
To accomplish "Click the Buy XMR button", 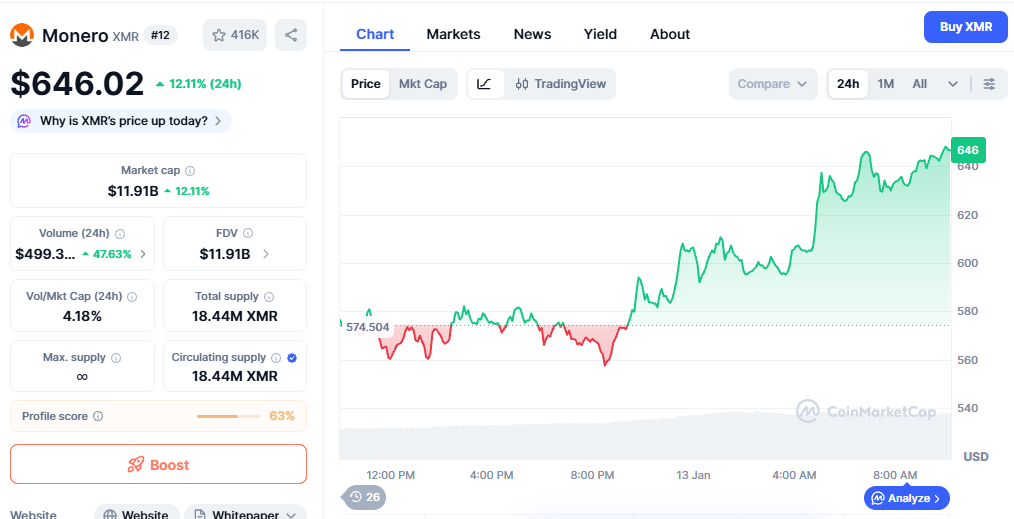I will pos(965,27).
